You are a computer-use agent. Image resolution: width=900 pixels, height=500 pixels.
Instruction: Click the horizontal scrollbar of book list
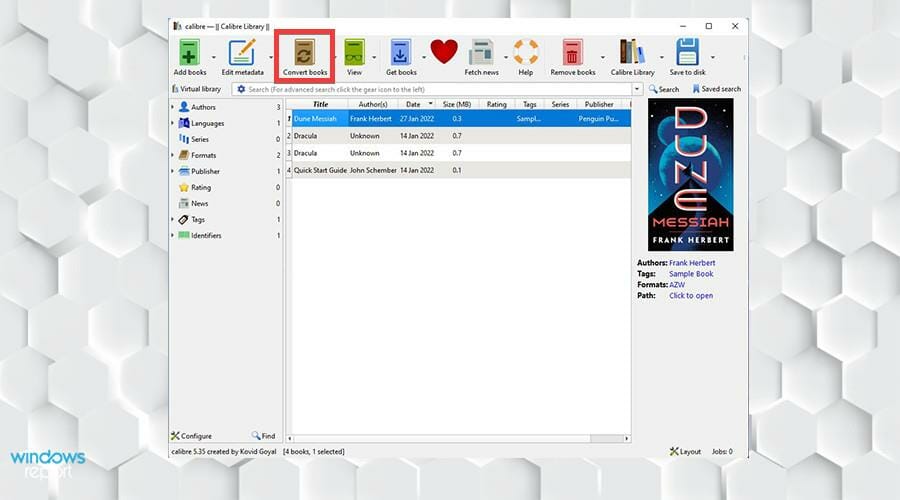click(x=458, y=439)
